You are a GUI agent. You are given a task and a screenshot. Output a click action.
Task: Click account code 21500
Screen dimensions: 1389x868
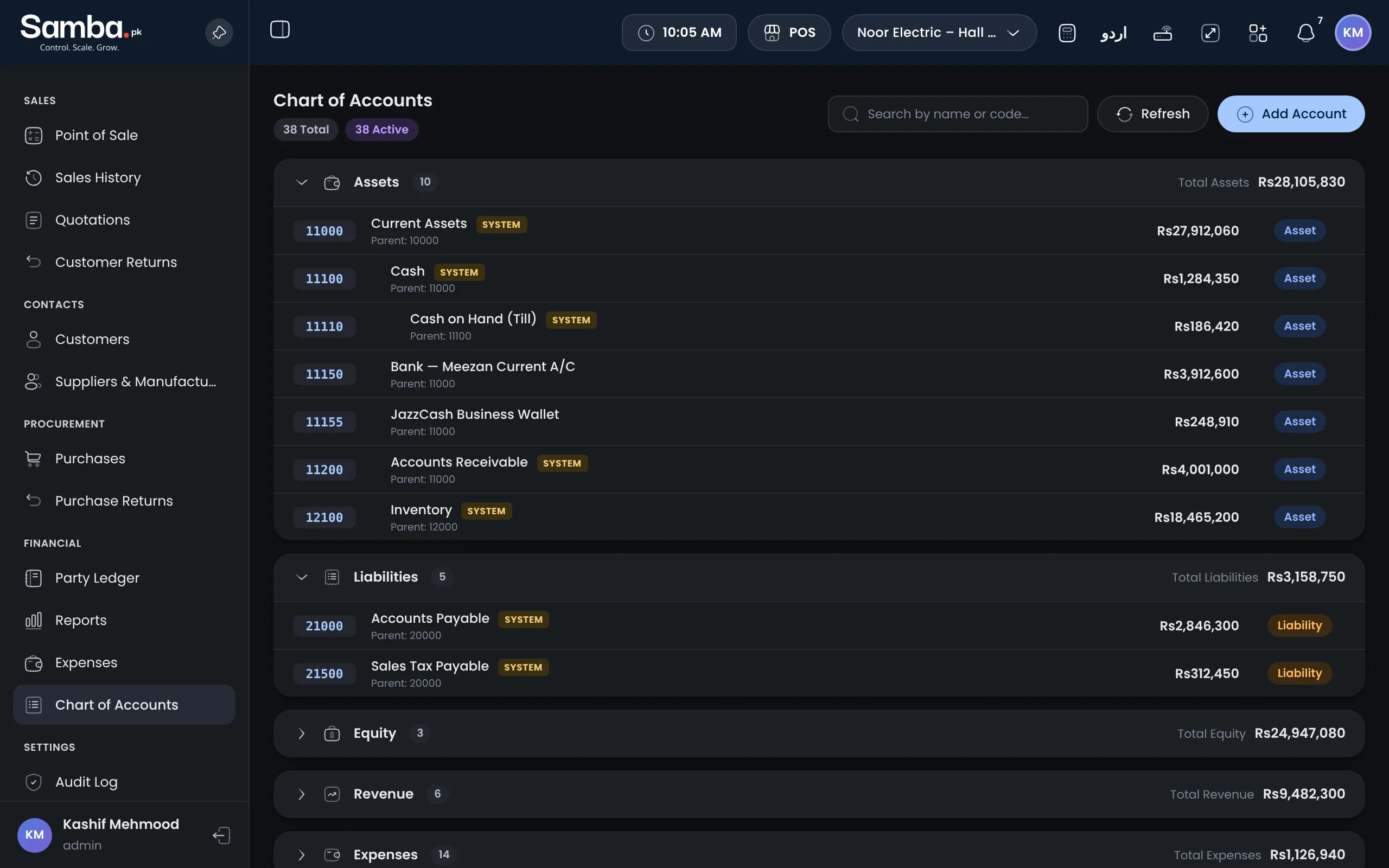pos(324,673)
